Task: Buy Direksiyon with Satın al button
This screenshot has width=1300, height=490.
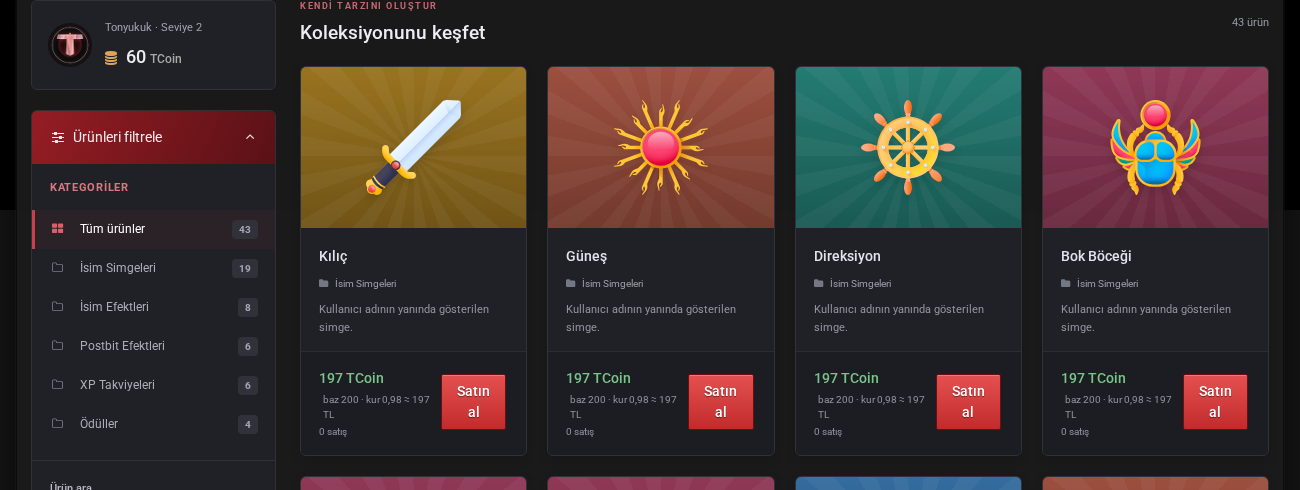Action: point(968,402)
